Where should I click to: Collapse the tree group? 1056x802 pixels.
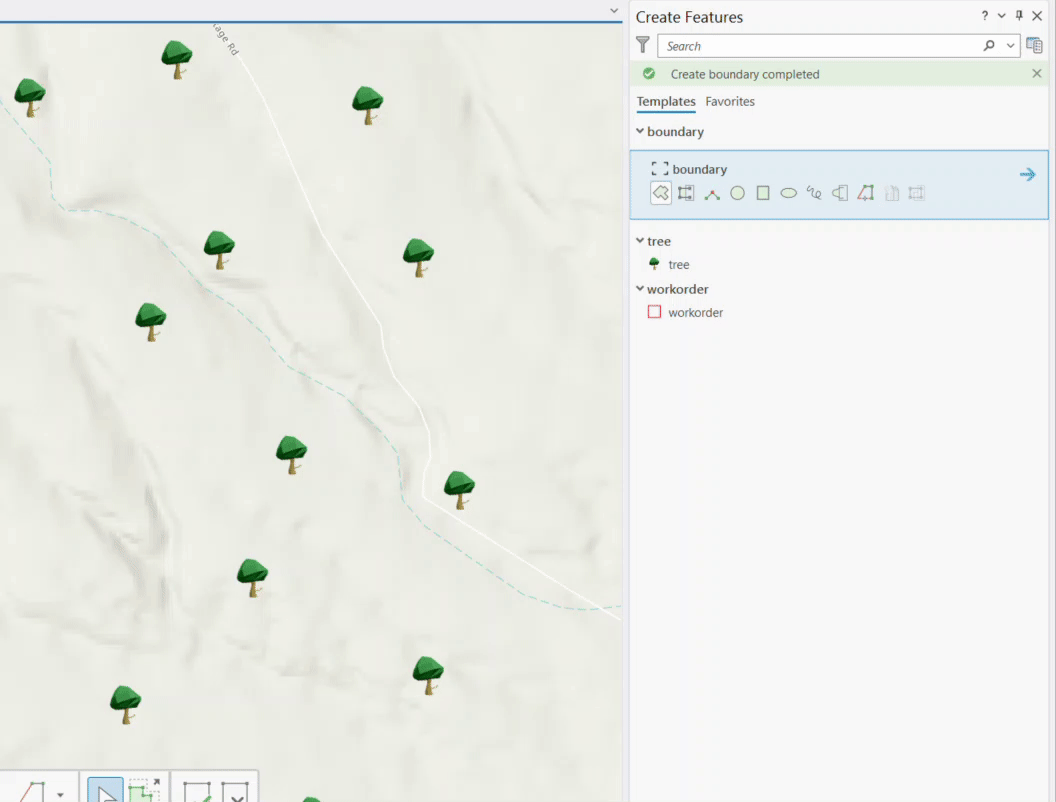pyautogui.click(x=640, y=240)
